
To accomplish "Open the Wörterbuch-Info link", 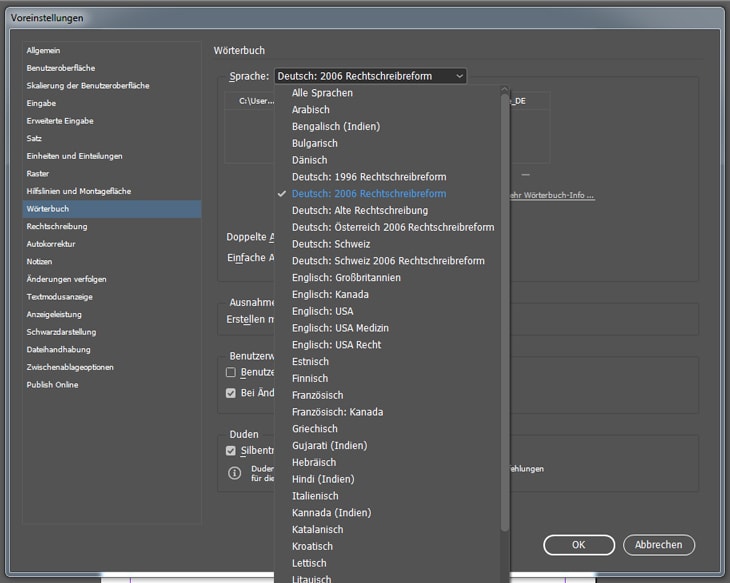I will pyautogui.click(x=554, y=195).
